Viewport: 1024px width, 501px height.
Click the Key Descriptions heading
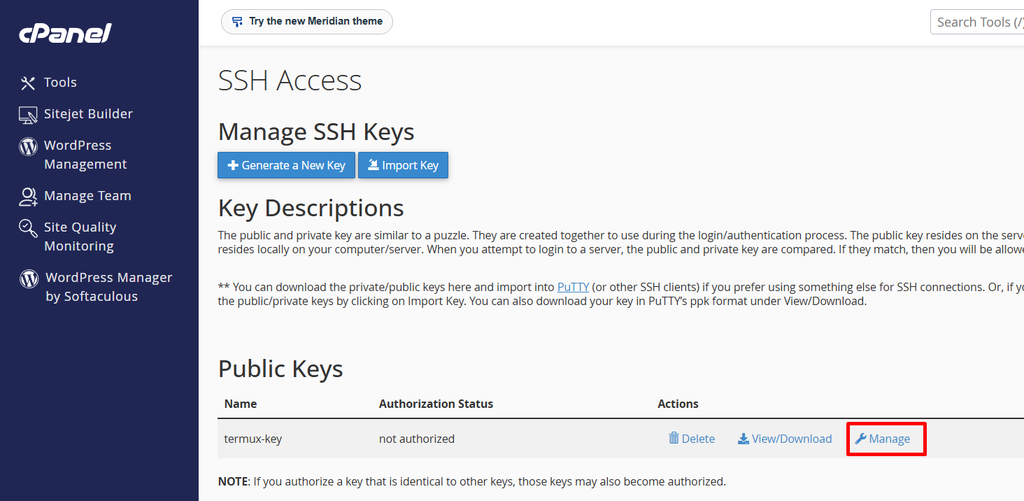(311, 208)
